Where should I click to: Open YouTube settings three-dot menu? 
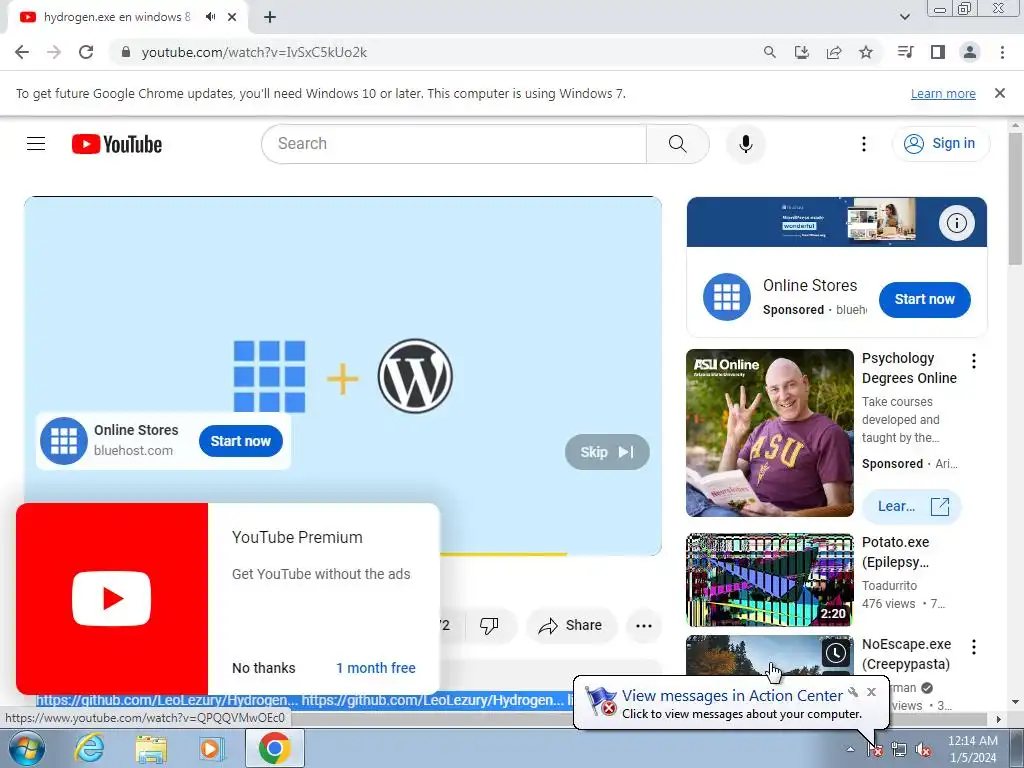click(863, 144)
